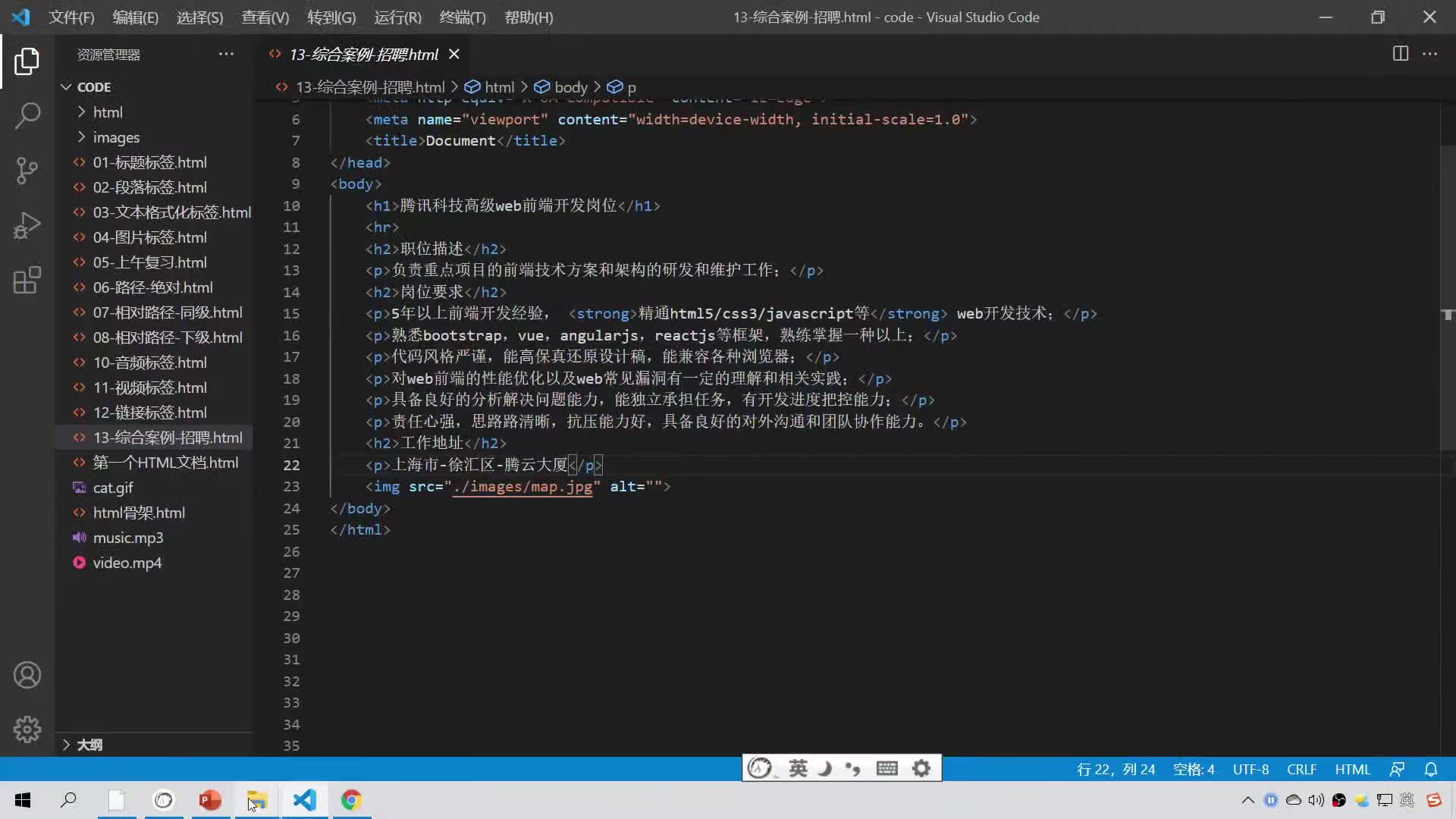This screenshot has width=1456, height=819.
Task: Click the Extensions icon in sidebar
Action: (x=27, y=279)
